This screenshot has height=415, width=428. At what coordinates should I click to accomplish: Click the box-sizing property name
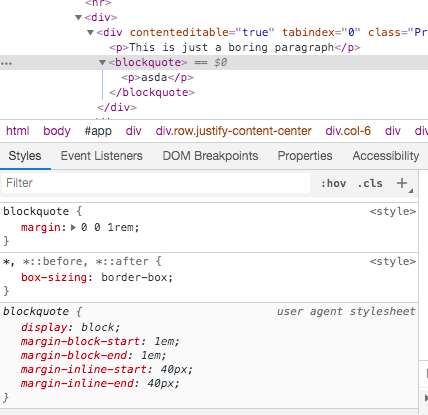54,277
